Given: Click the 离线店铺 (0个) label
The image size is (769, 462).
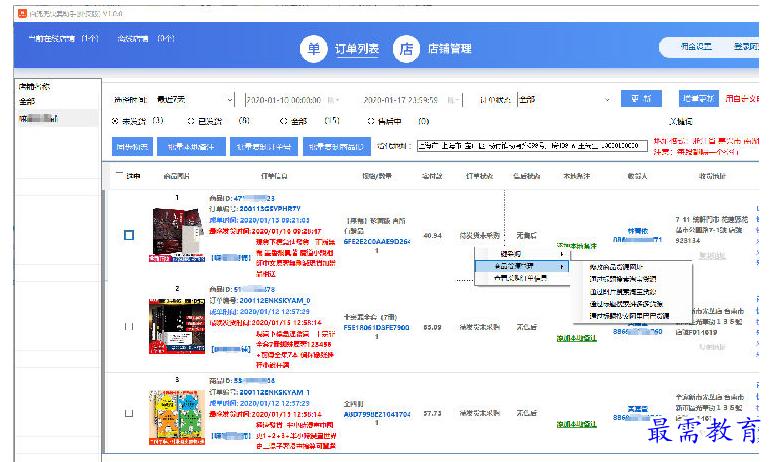Looking at the screenshot, I should (x=146, y=38).
